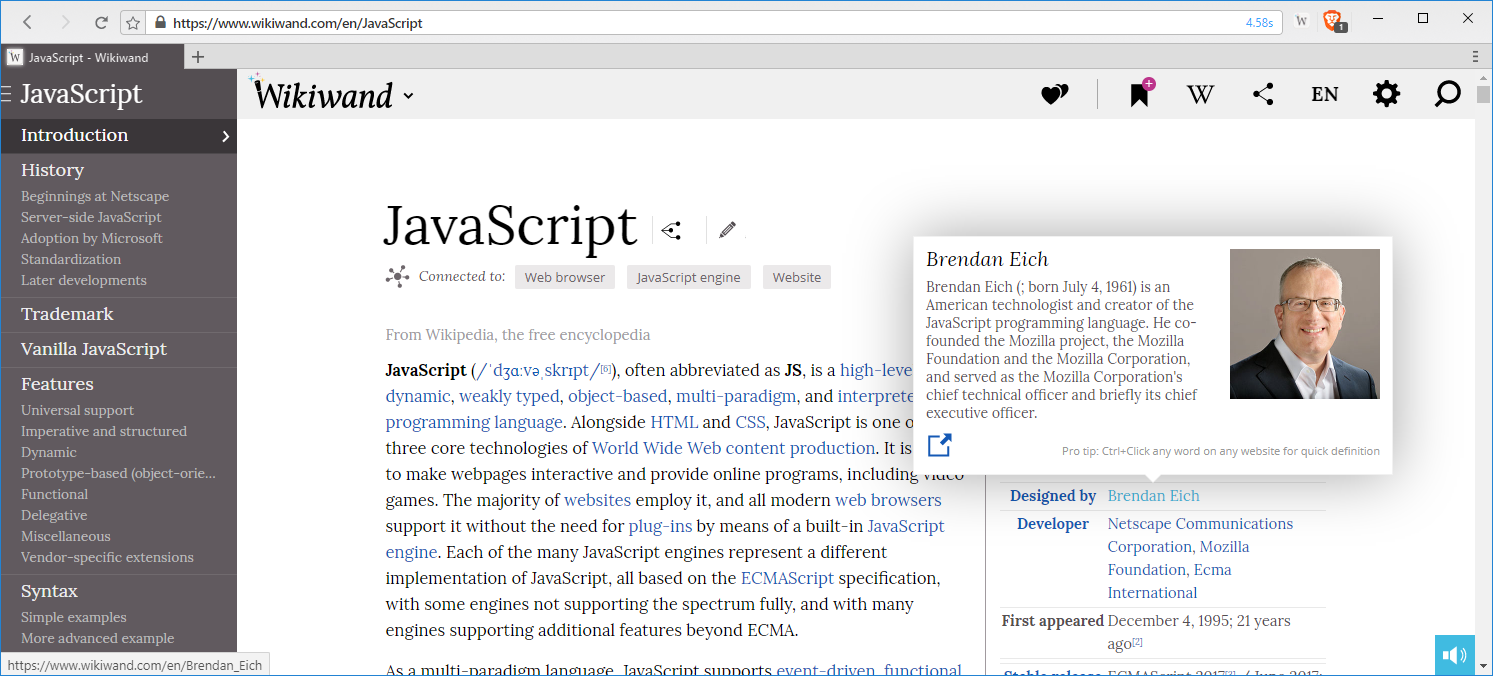1493x676 pixels.
Task: Click the Wikiwand extension W icon
Action: (x=1301, y=21)
